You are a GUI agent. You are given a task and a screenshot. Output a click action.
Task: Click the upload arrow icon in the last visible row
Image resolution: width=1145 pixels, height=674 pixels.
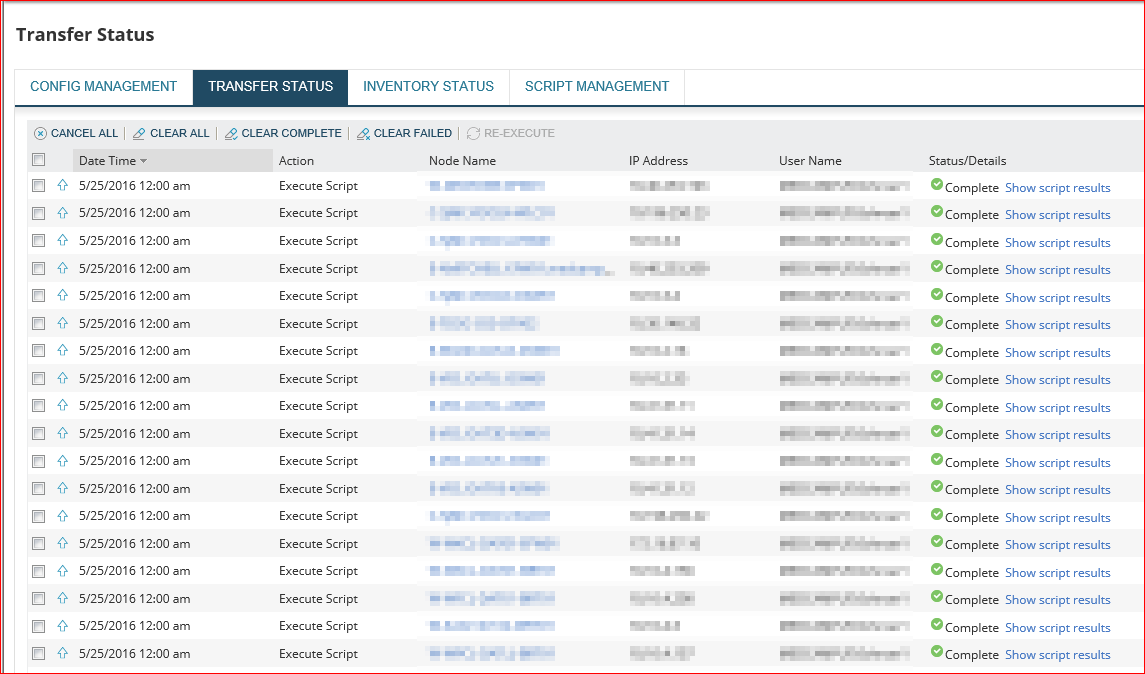click(63, 653)
